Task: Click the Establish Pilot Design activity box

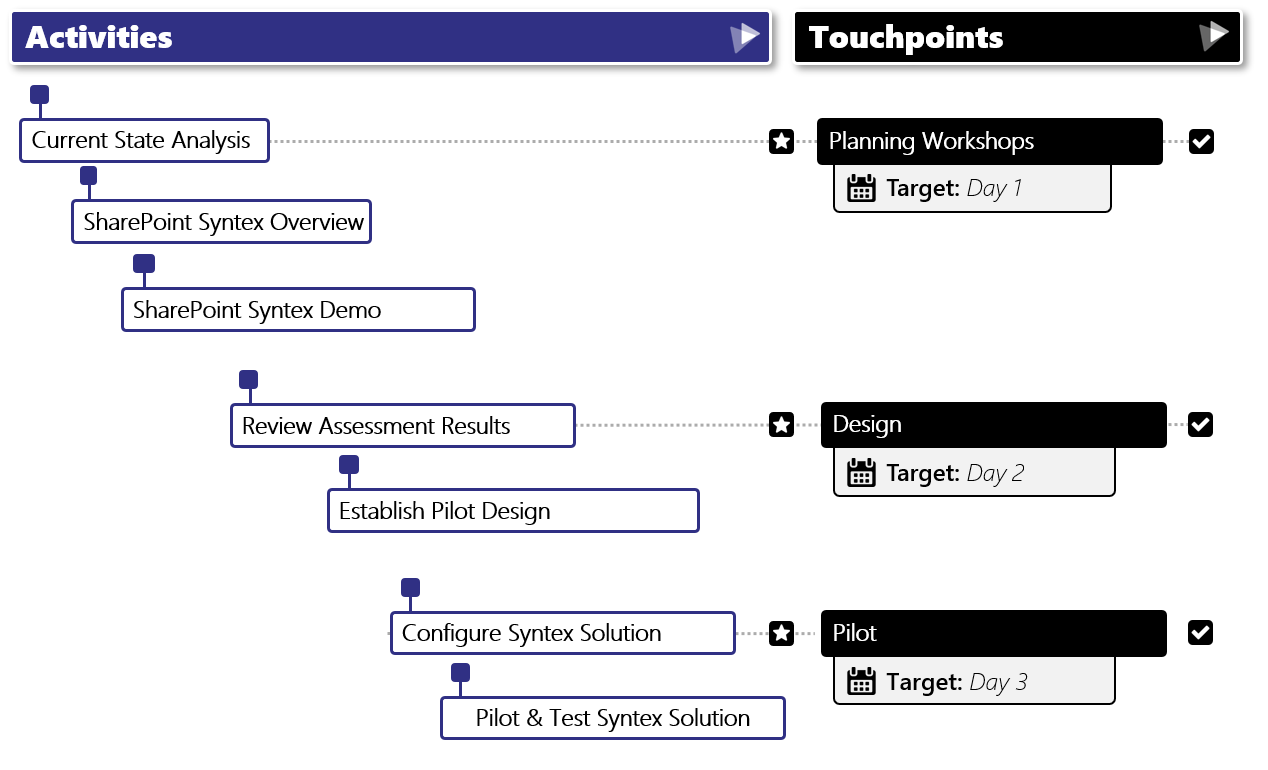Action: (x=512, y=511)
